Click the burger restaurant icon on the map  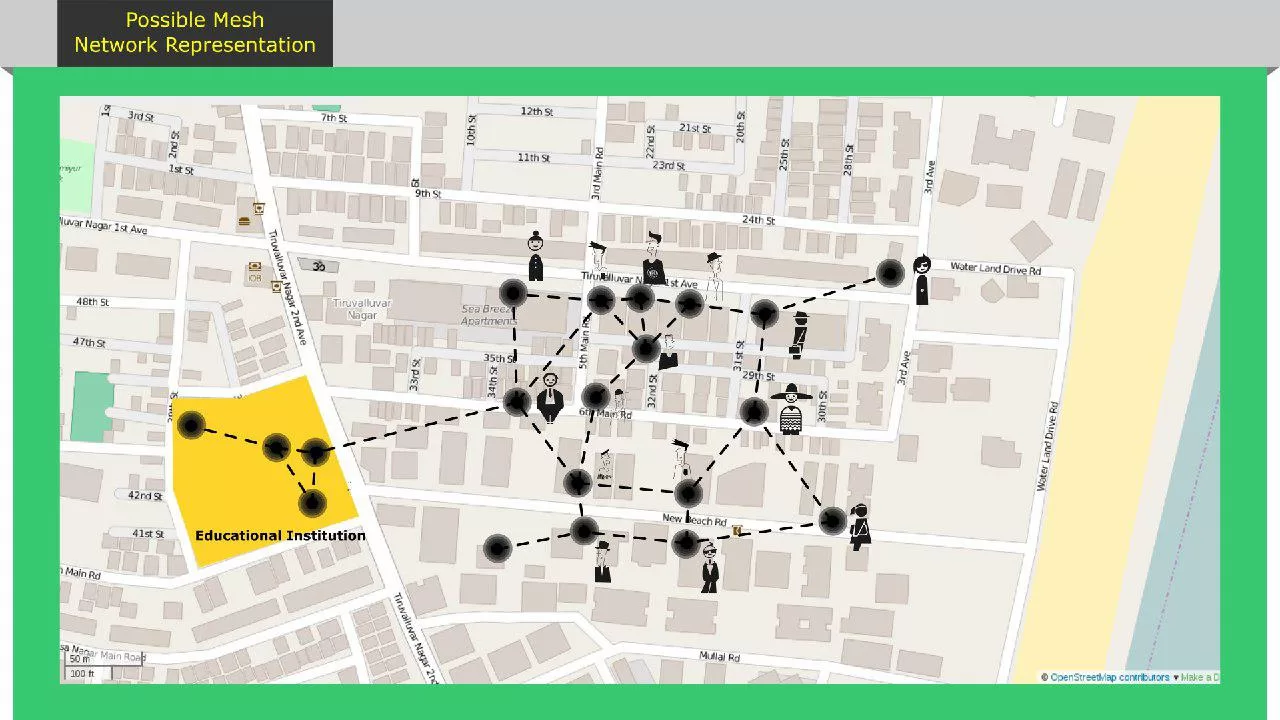point(244,223)
